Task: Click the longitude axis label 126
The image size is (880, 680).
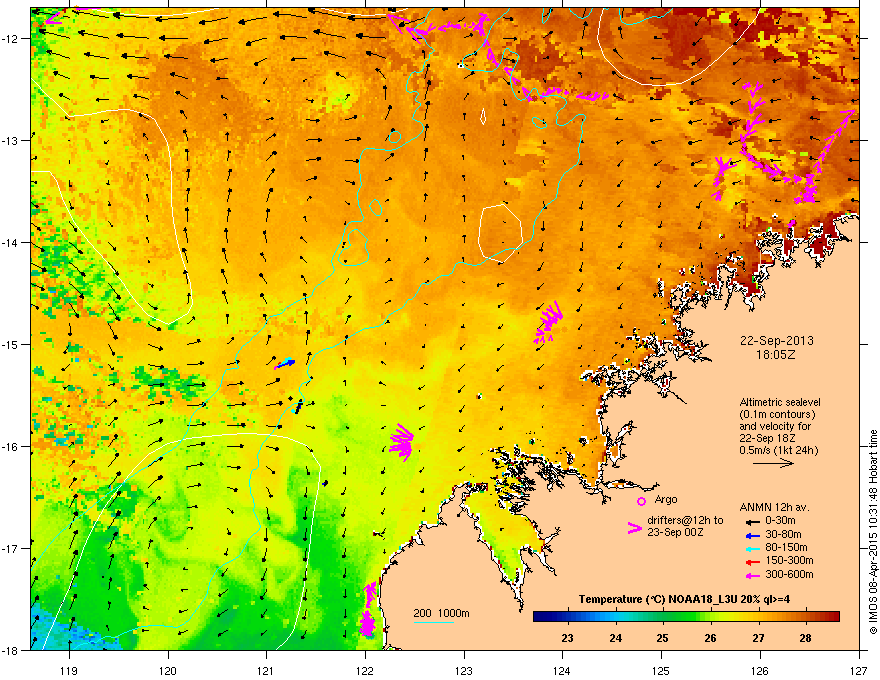Action: (760, 670)
